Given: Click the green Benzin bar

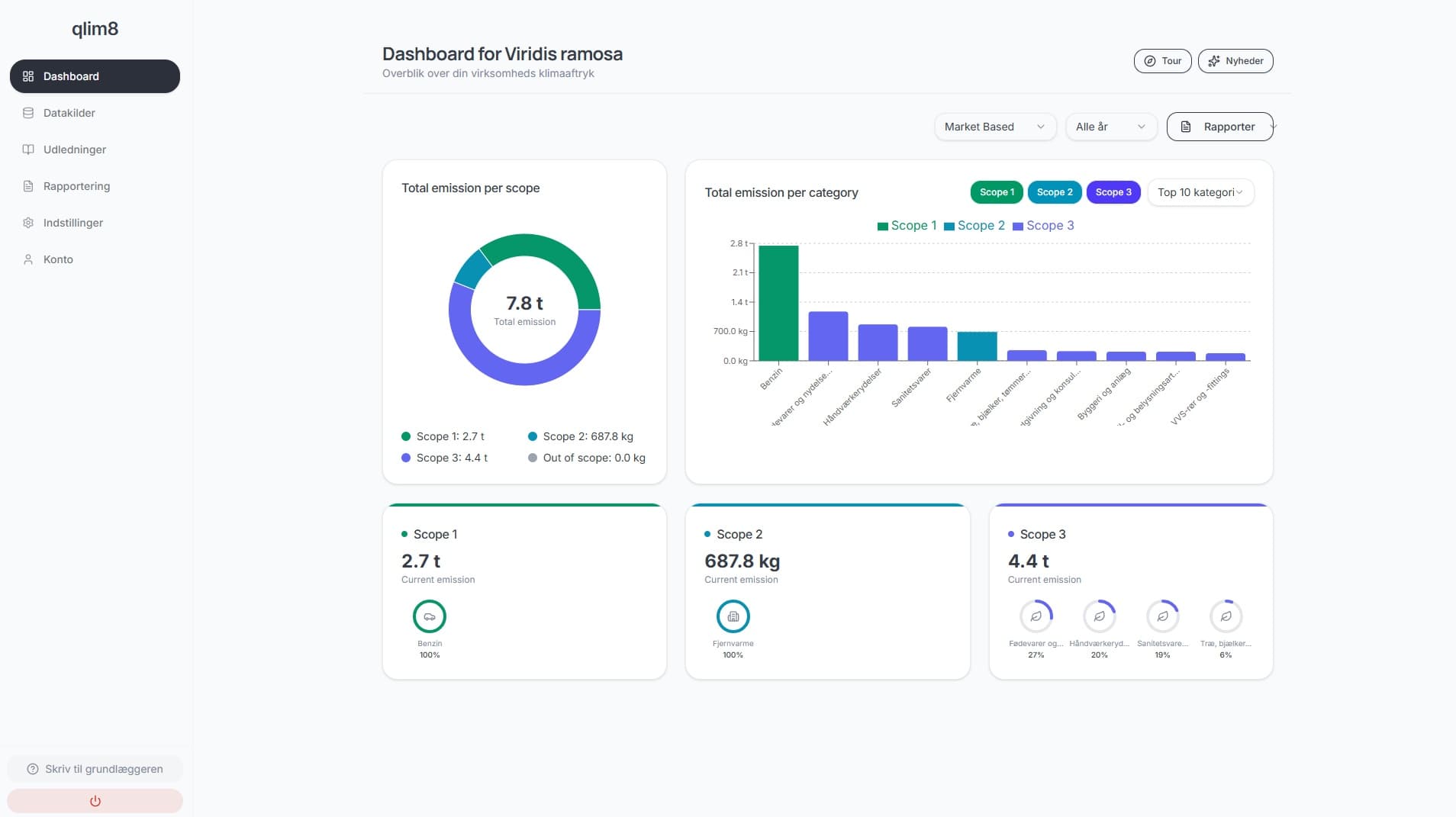Looking at the screenshot, I should click(778, 303).
